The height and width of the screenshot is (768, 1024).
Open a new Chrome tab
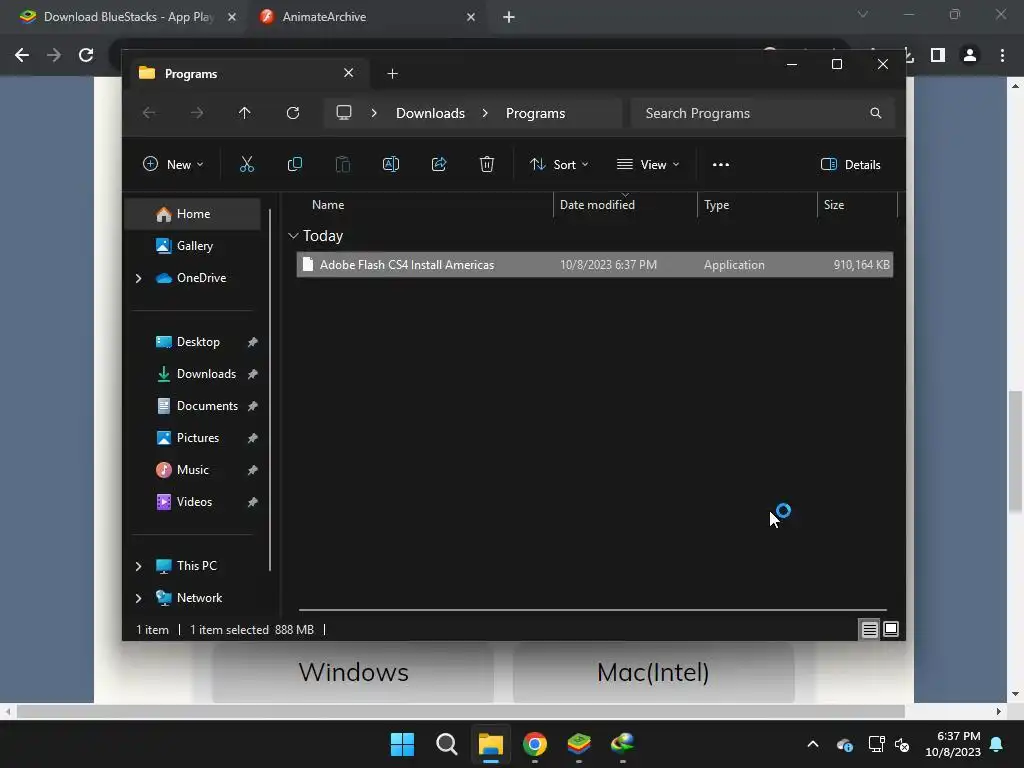click(x=509, y=17)
